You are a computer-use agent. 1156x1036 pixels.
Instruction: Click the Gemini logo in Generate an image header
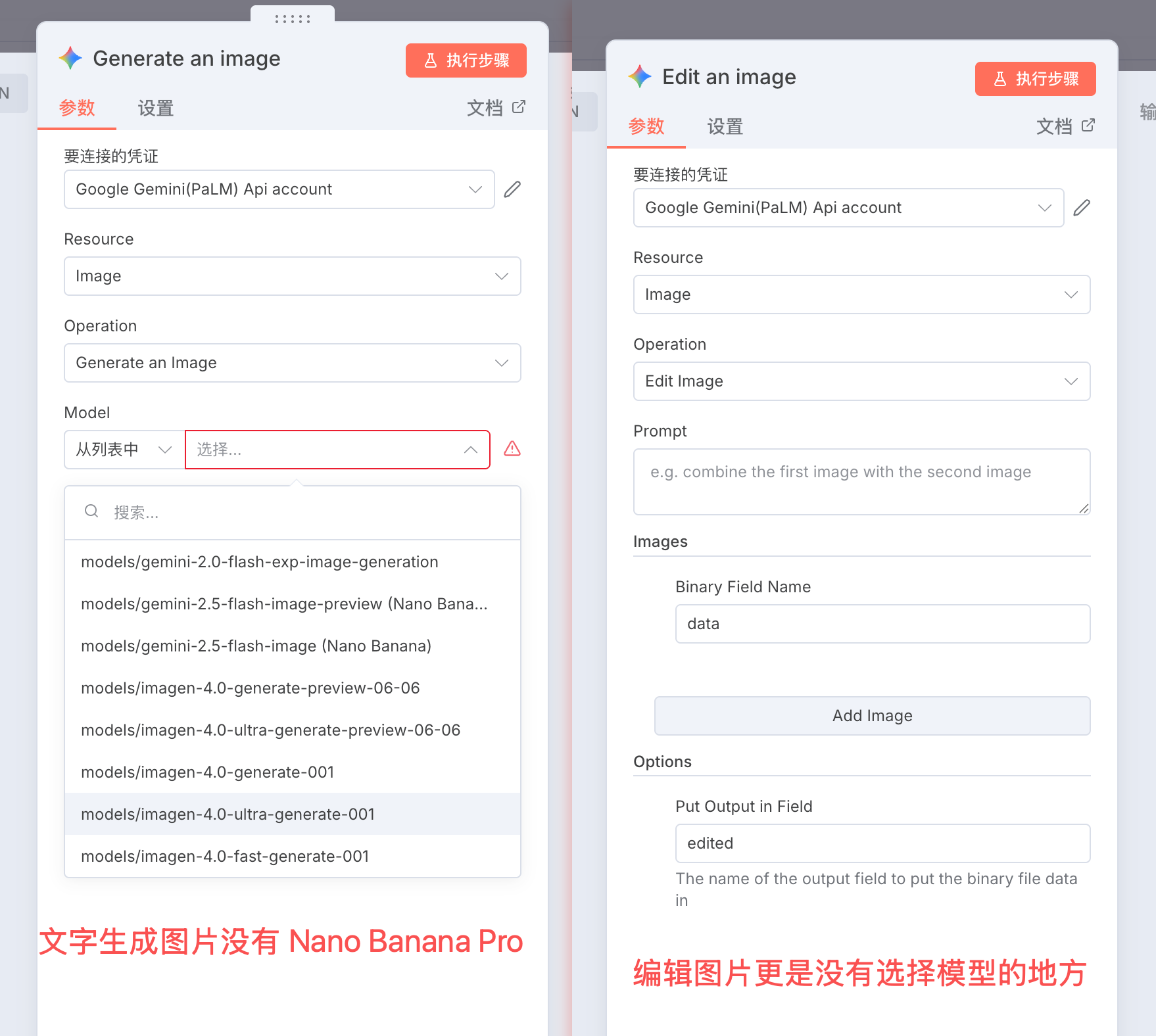click(70, 59)
